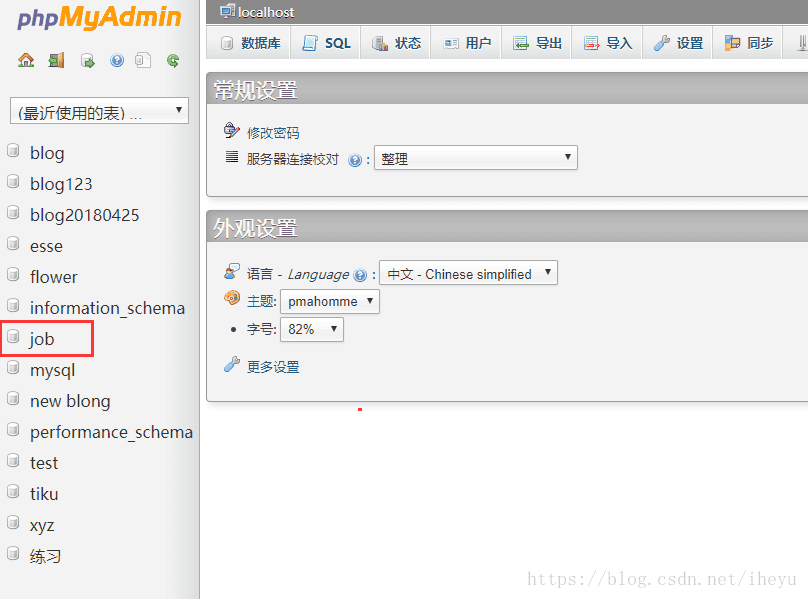The width and height of the screenshot is (808, 599).
Task: Click the home icon in the sidebar
Action: pyautogui.click(x=26, y=61)
